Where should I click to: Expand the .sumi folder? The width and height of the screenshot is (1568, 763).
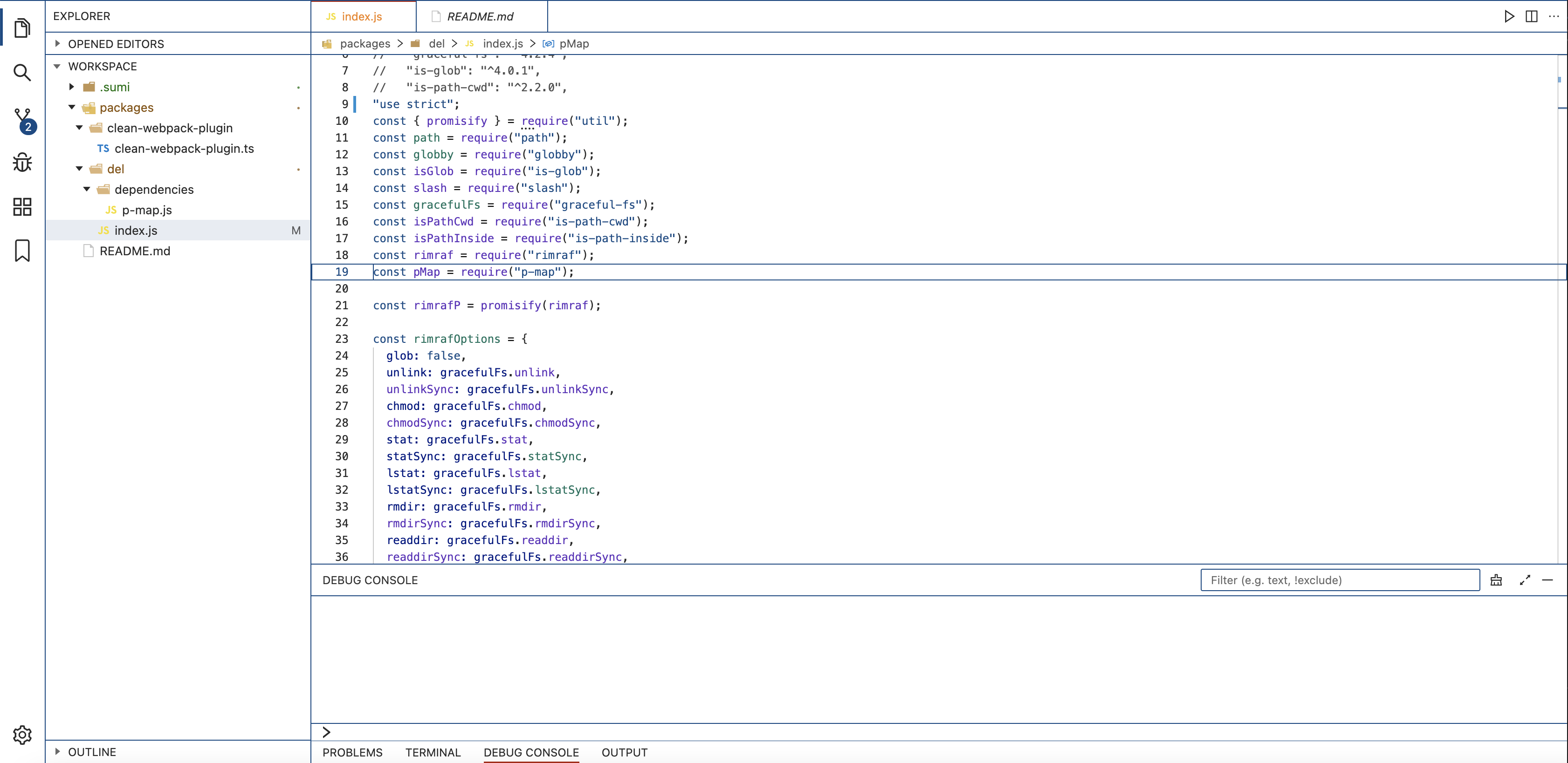(x=72, y=87)
